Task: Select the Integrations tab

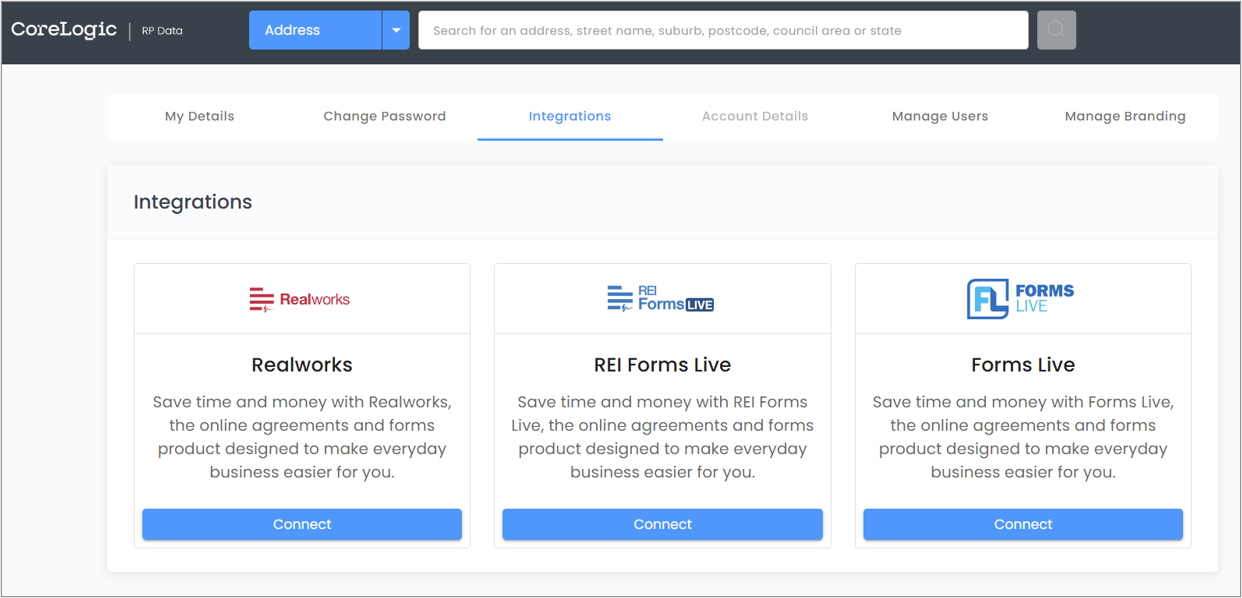Action: (x=570, y=116)
